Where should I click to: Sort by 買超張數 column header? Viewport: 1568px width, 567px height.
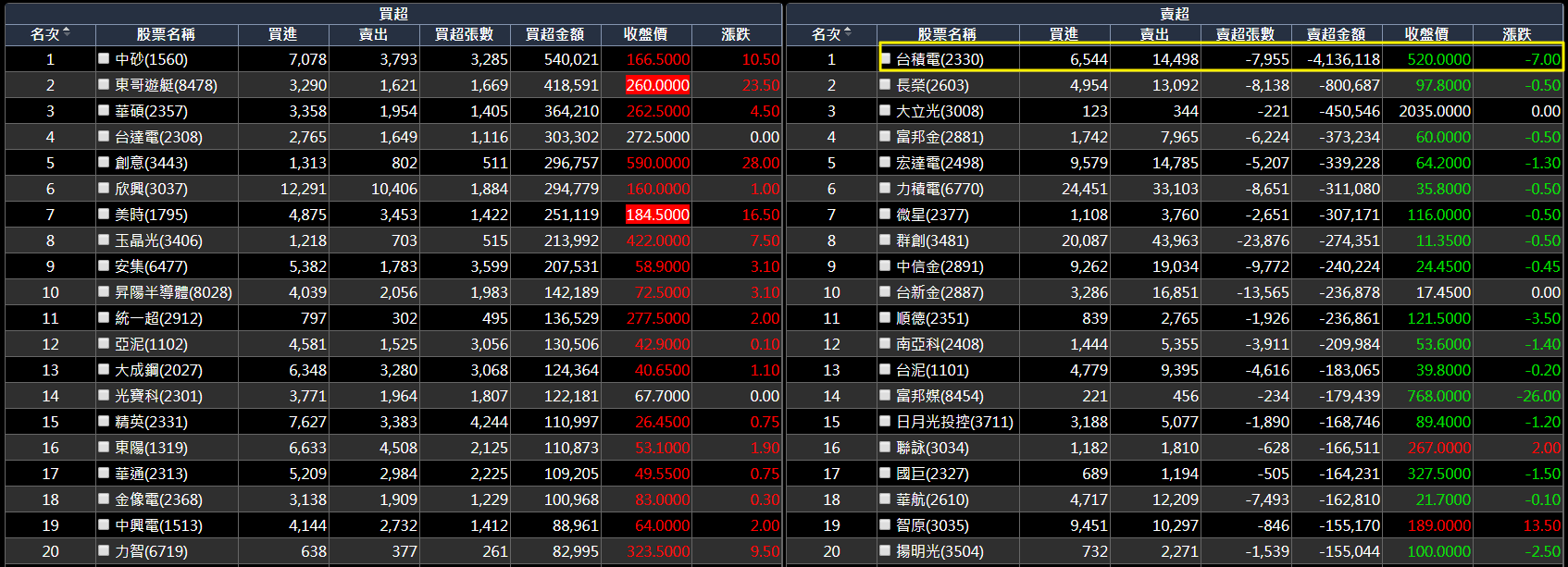coord(465,34)
